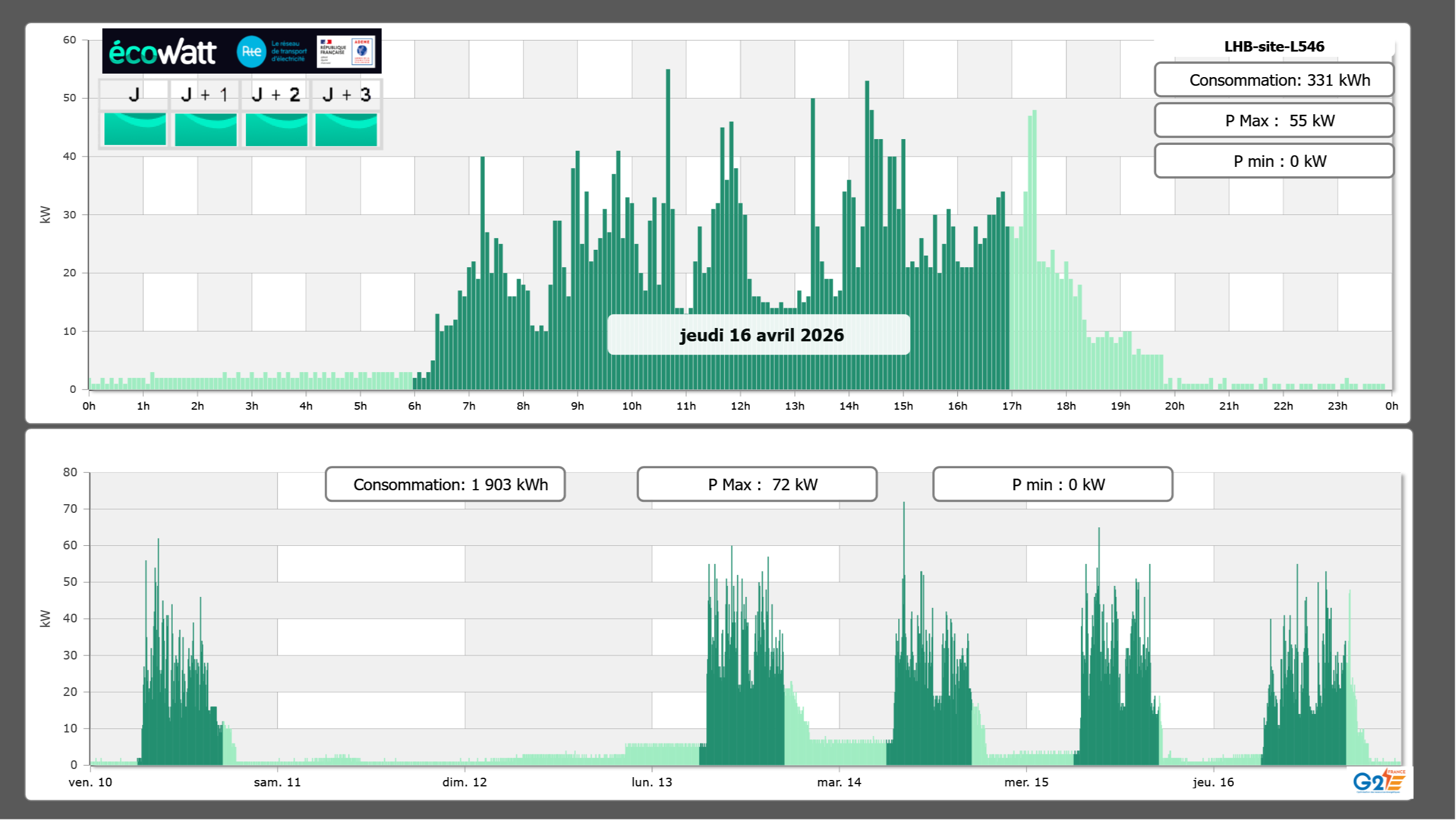Click the mar. 14 tick on weekly chart
This screenshot has width=1456, height=820.
(839, 782)
